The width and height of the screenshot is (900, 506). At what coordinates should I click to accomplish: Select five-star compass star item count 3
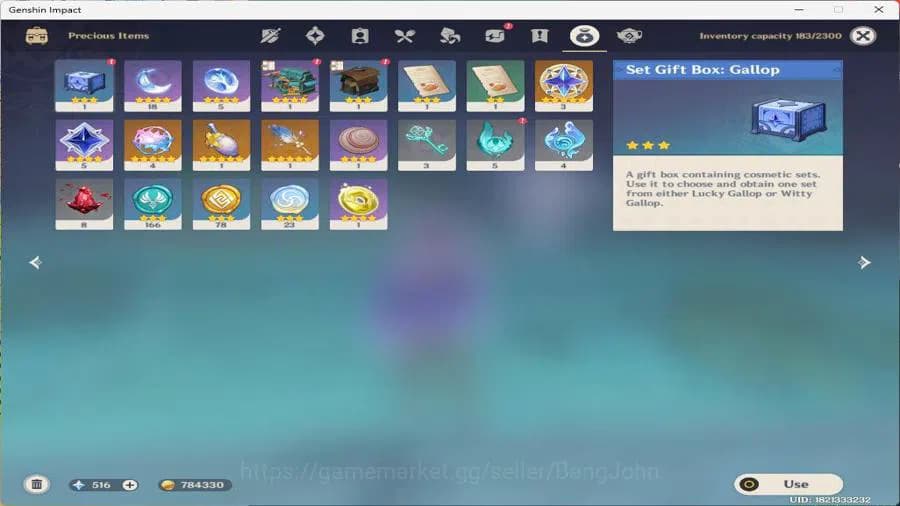(564, 85)
